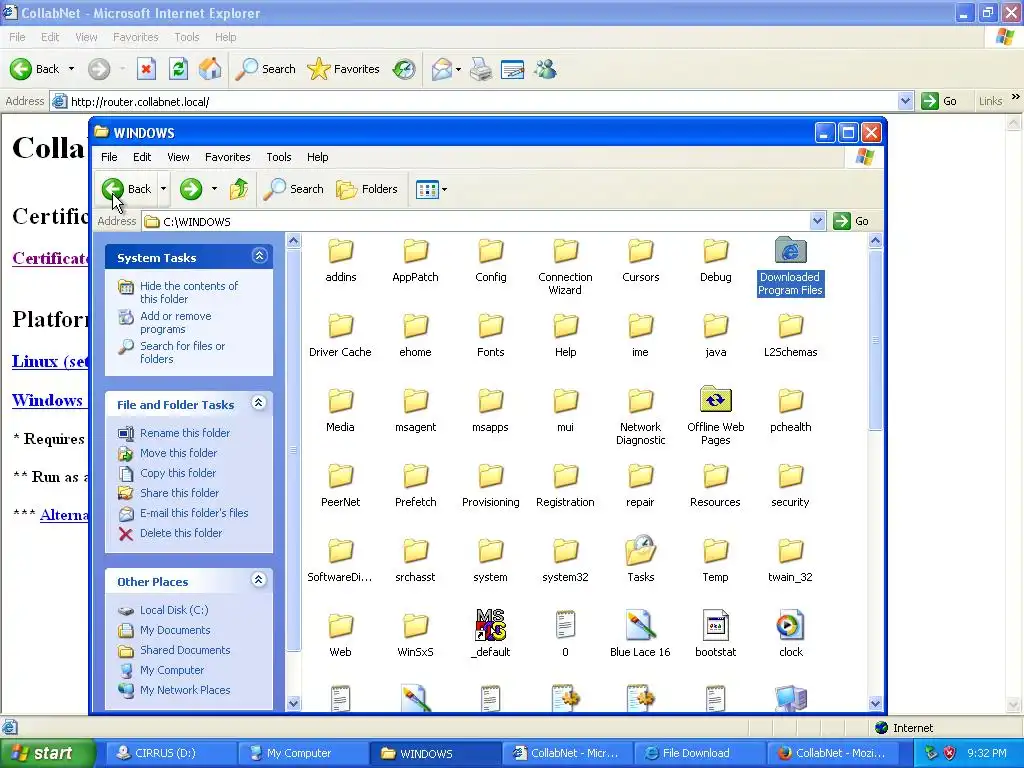Open the Favorites menu in WINDOWS explorer
Viewport: 1024px width, 768px height.
point(227,157)
